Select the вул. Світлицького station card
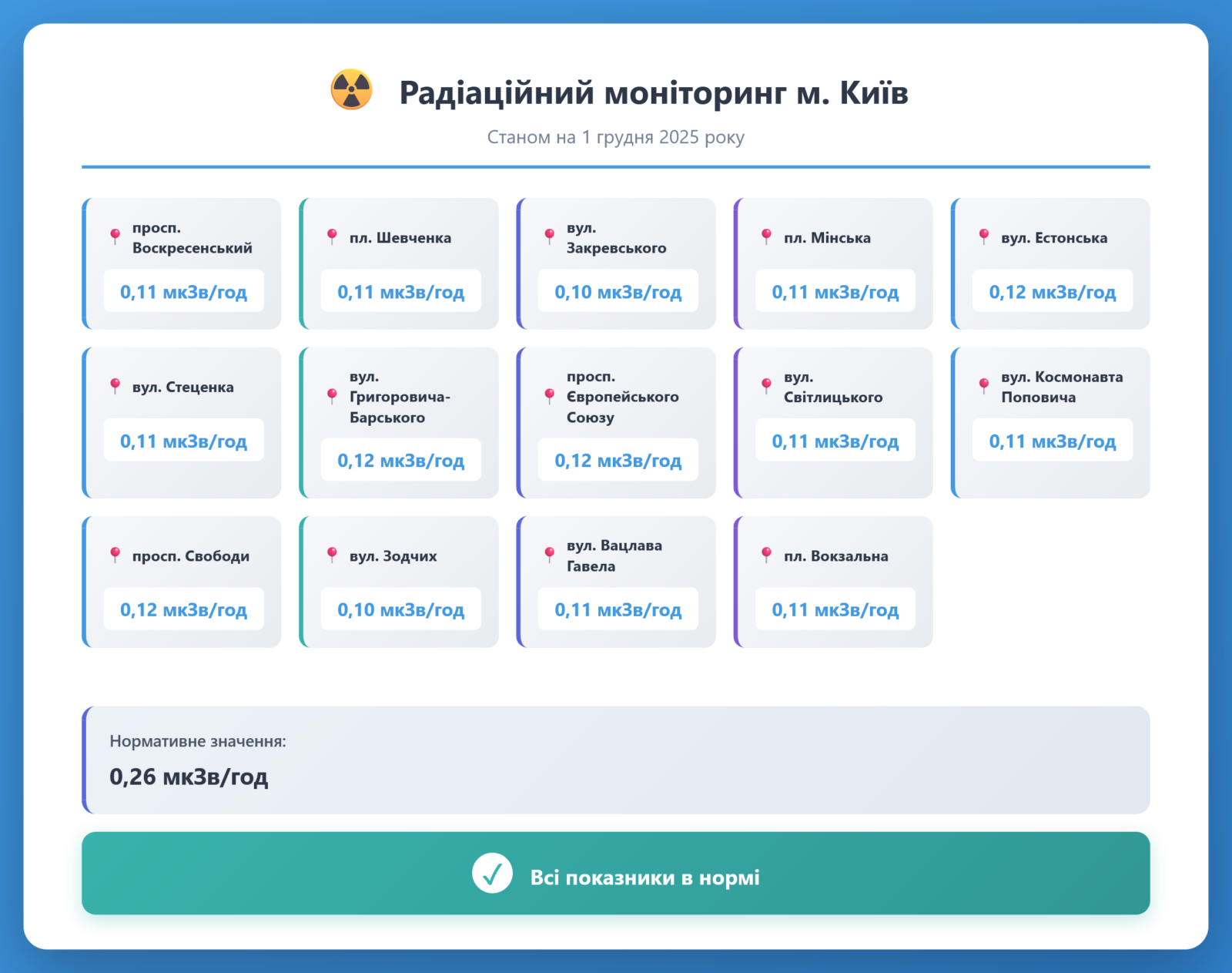Viewport: 1232px width, 973px height. (833, 422)
